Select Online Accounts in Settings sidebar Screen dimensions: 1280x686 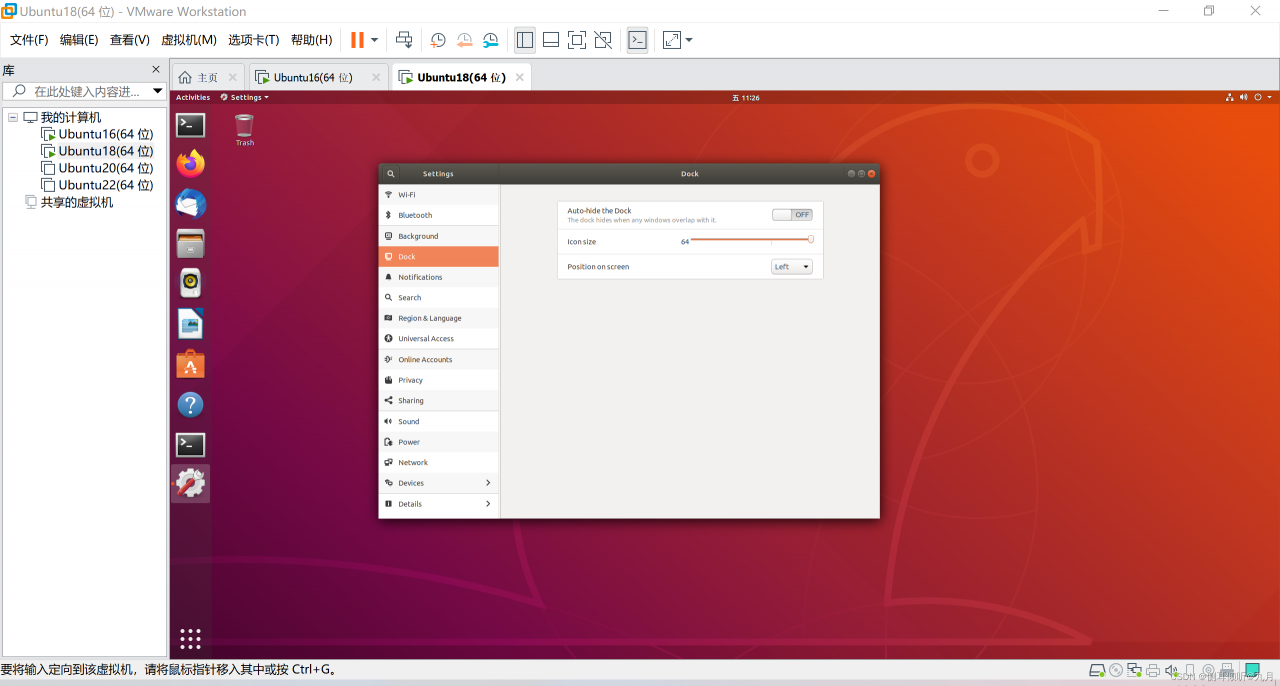(438, 359)
